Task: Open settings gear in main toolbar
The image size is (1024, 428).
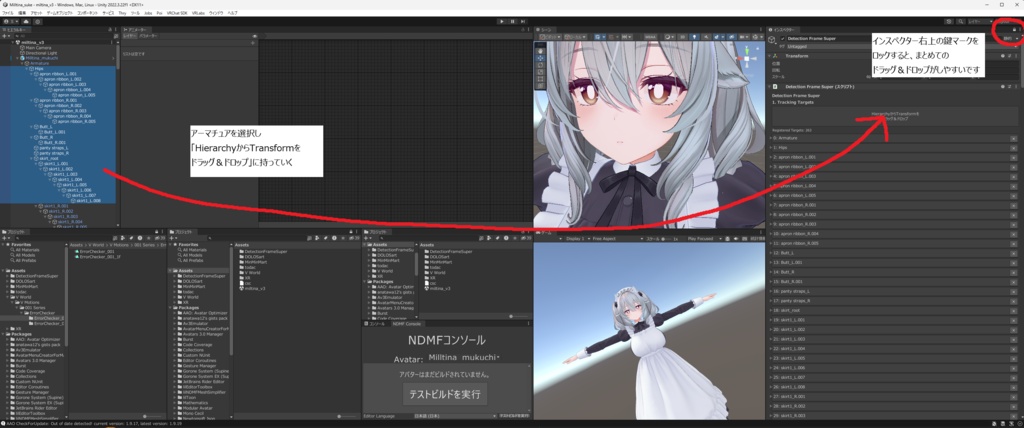Action: pos(38,22)
